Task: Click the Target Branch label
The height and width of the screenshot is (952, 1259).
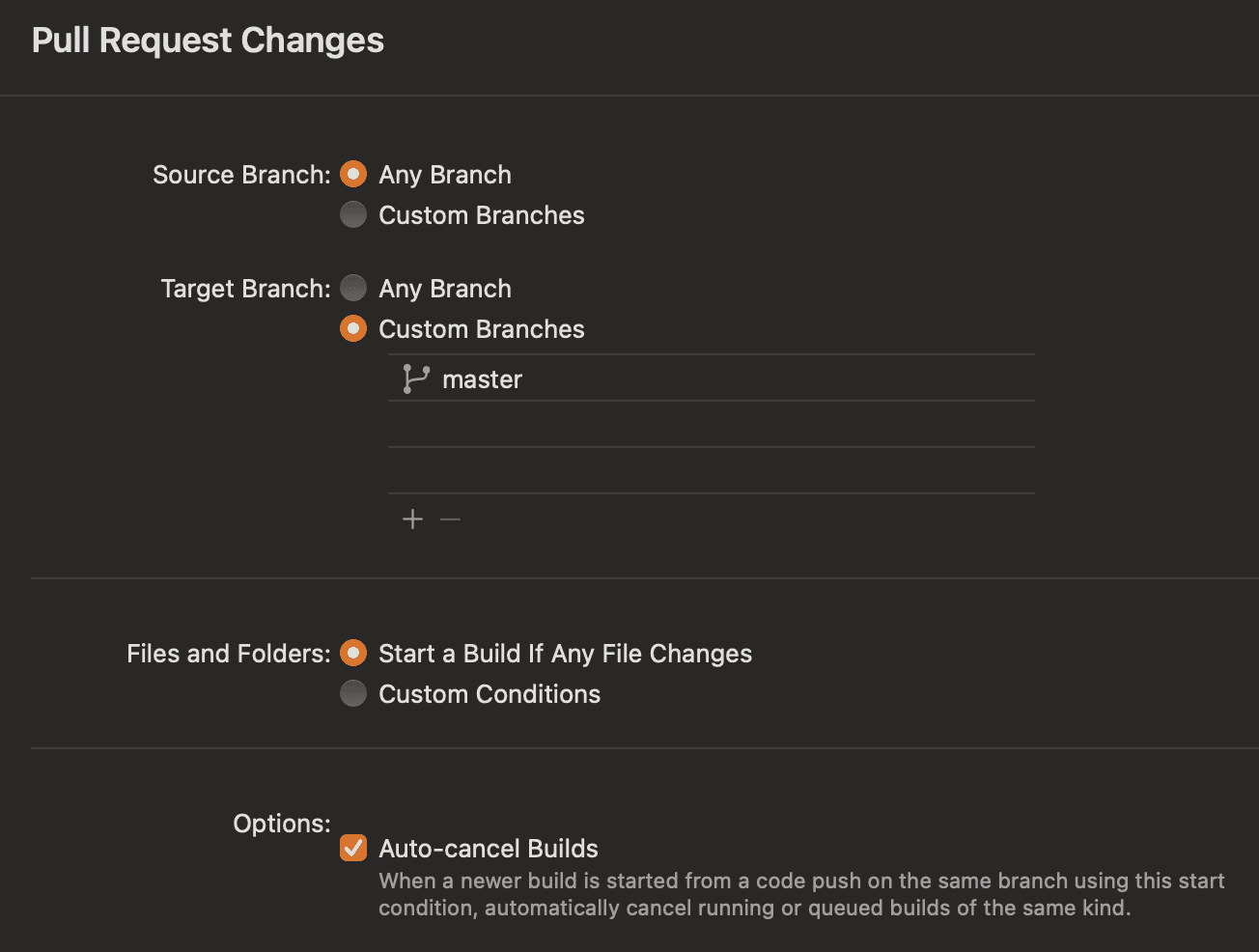Action: pyautogui.click(x=245, y=289)
